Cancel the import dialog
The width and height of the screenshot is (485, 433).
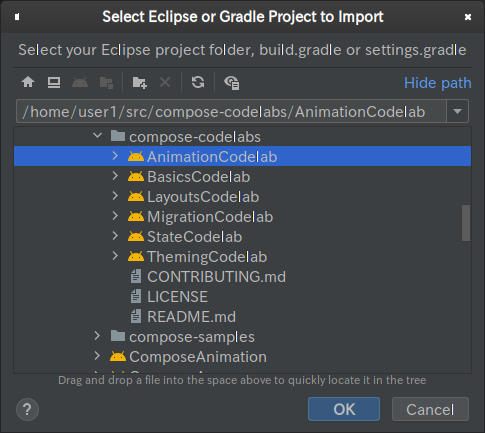pyautogui.click(x=430, y=409)
